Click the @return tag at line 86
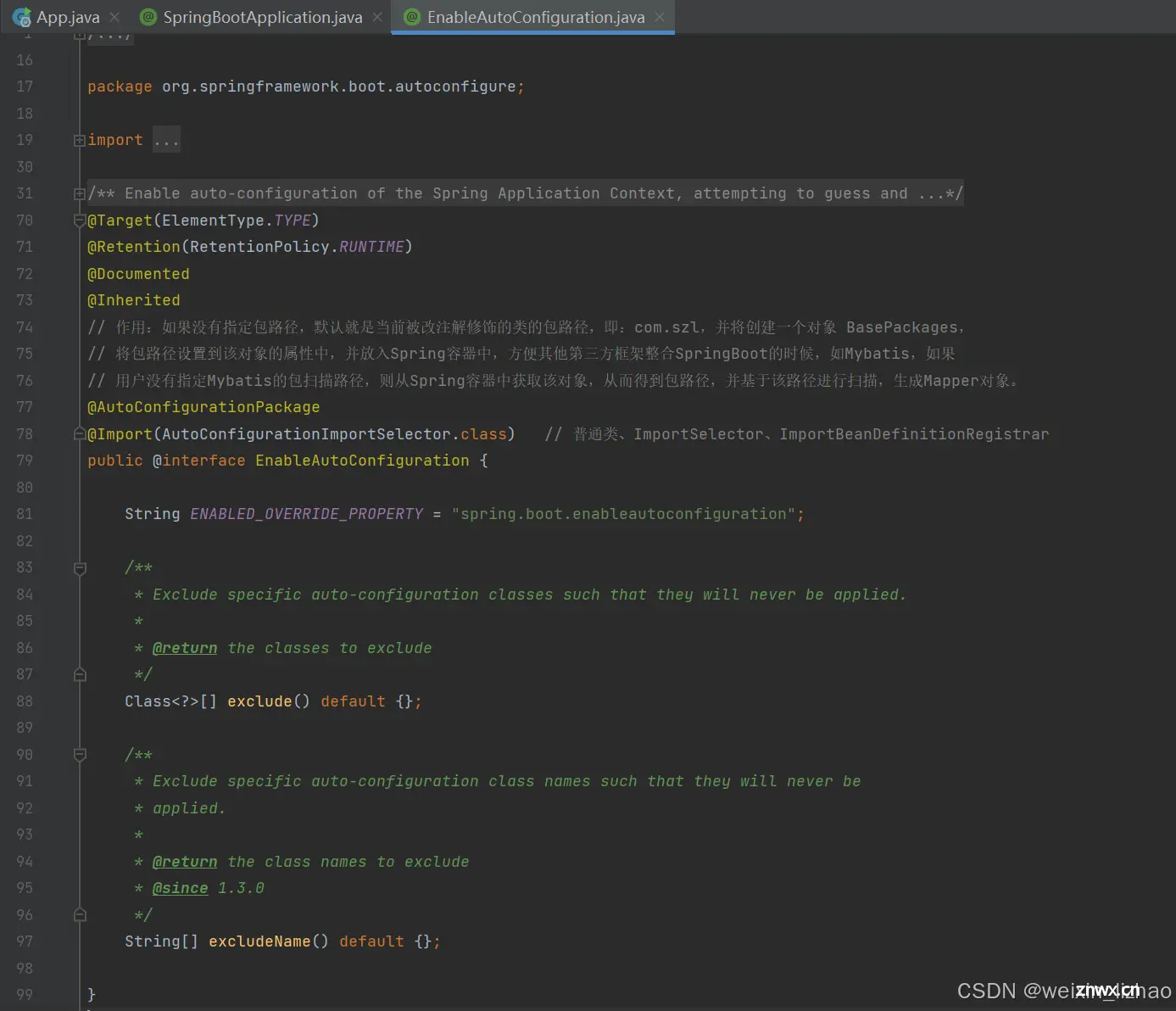The height and width of the screenshot is (1011, 1176). pos(185,648)
